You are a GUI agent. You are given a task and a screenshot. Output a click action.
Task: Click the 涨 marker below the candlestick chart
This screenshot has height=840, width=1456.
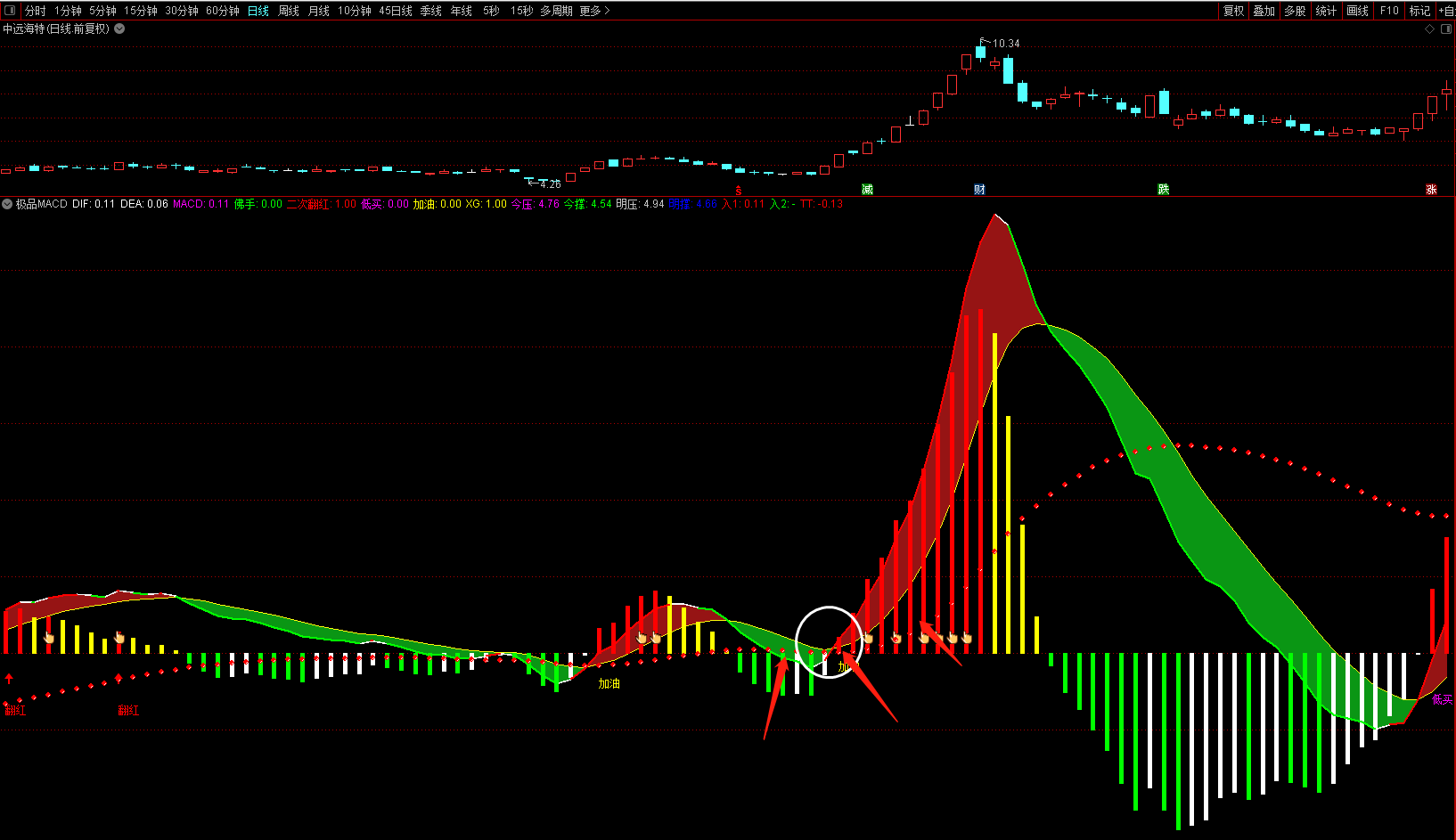point(1431,189)
